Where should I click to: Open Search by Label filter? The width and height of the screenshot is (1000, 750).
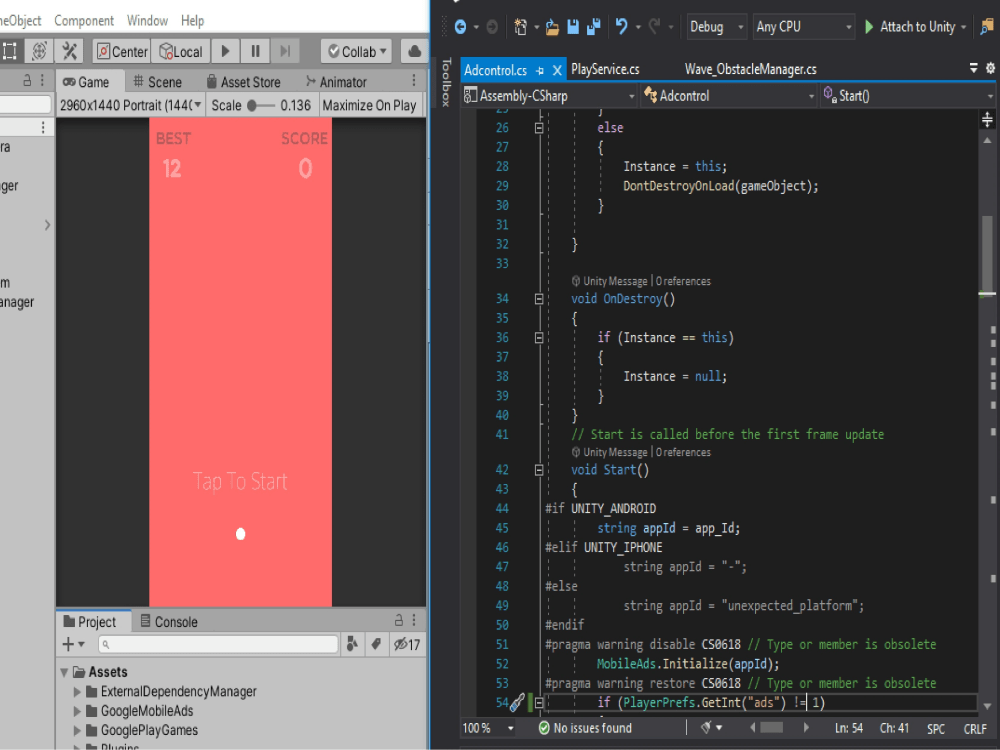(376, 645)
